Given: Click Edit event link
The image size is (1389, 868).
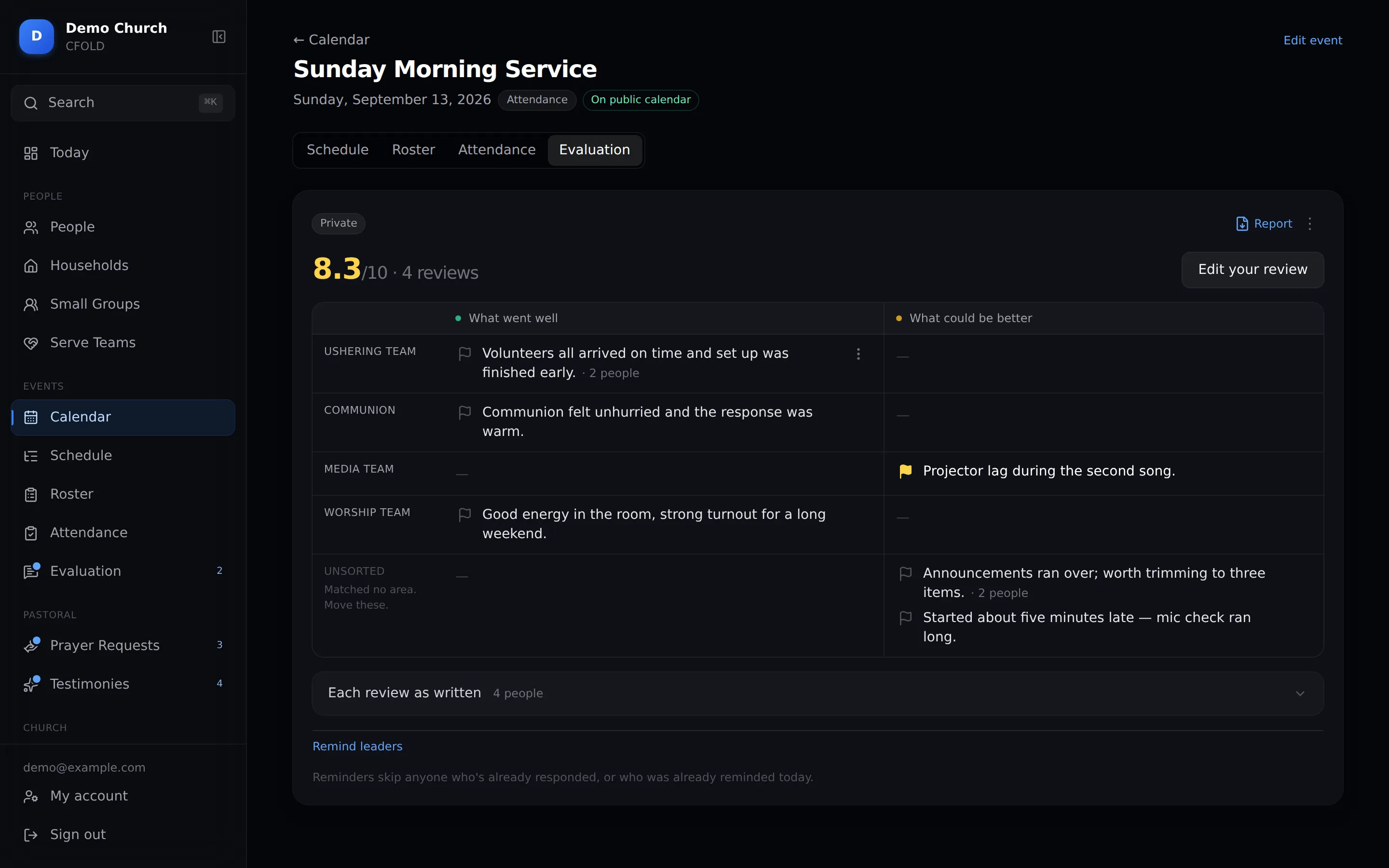Looking at the screenshot, I should tap(1313, 40).
